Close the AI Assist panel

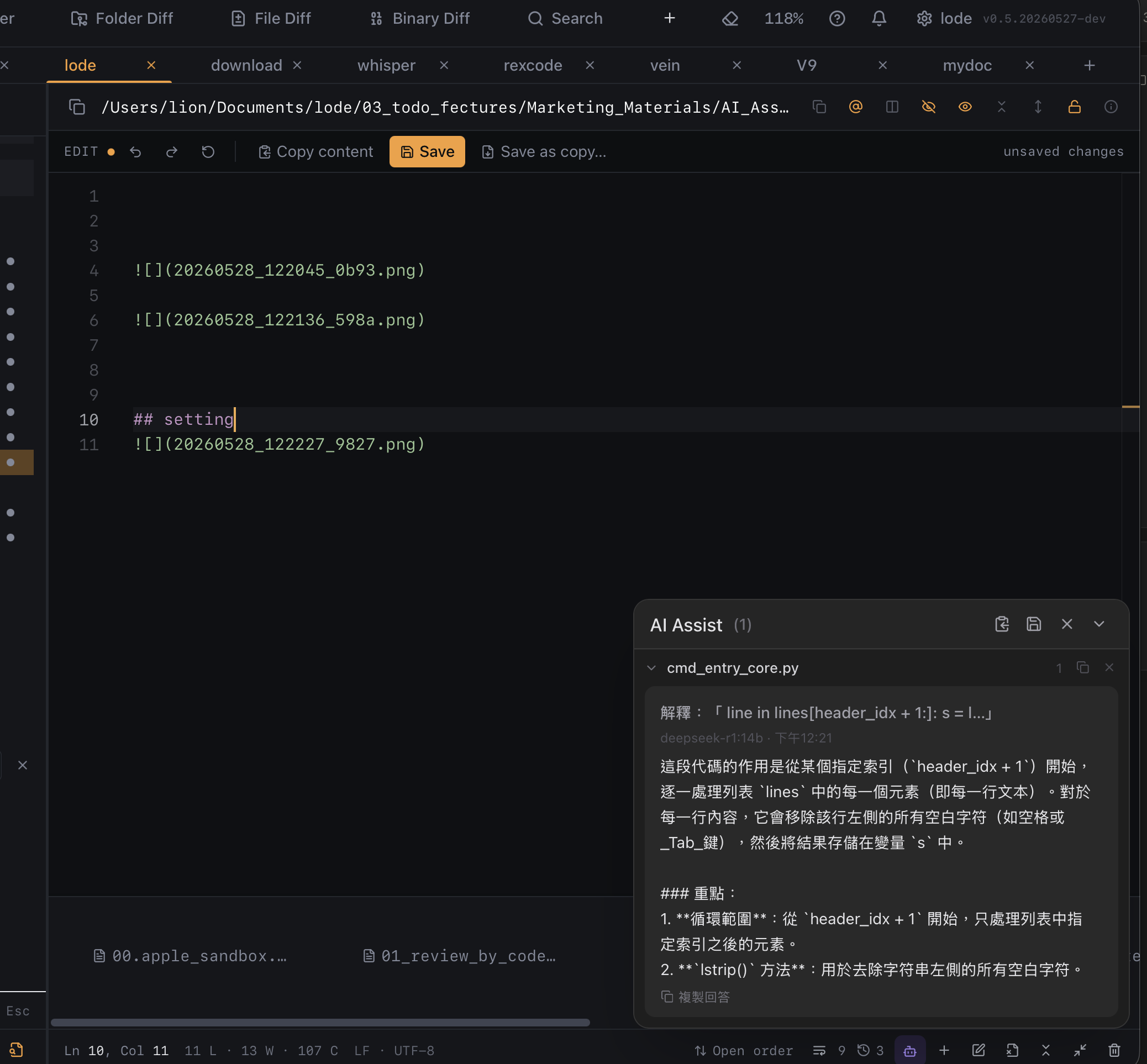click(x=1066, y=624)
